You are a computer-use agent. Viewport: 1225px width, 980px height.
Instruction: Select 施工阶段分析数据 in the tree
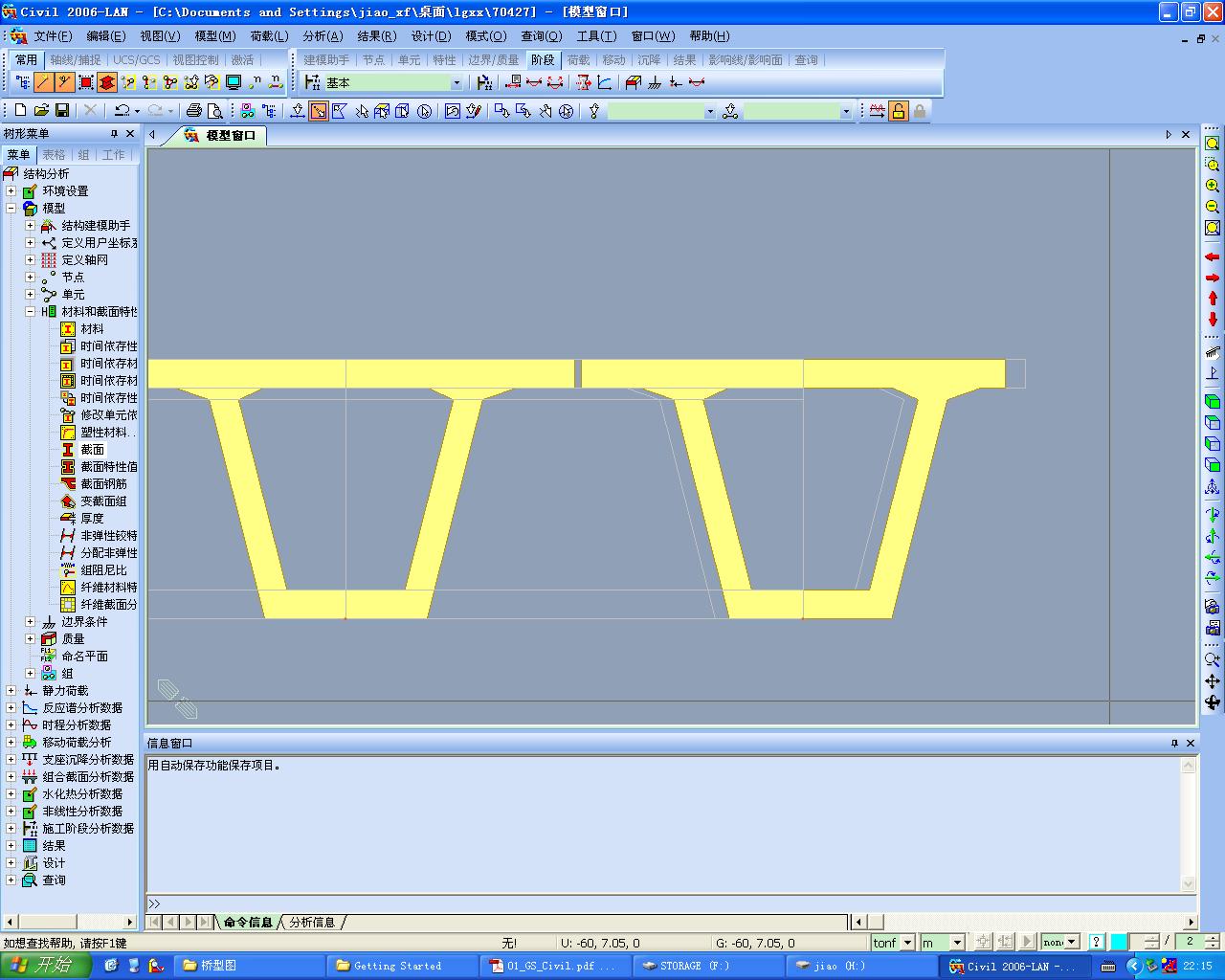click(x=88, y=829)
